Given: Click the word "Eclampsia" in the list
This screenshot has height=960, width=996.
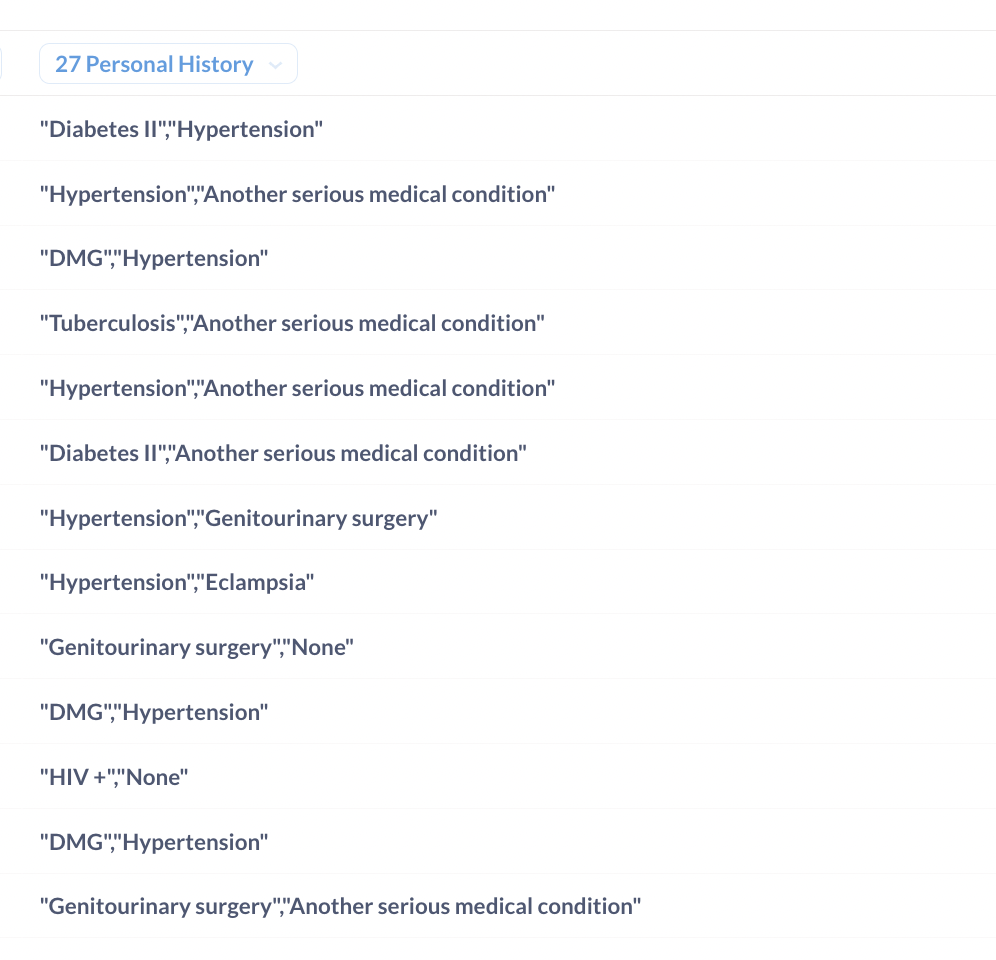Looking at the screenshot, I should [256, 582].
